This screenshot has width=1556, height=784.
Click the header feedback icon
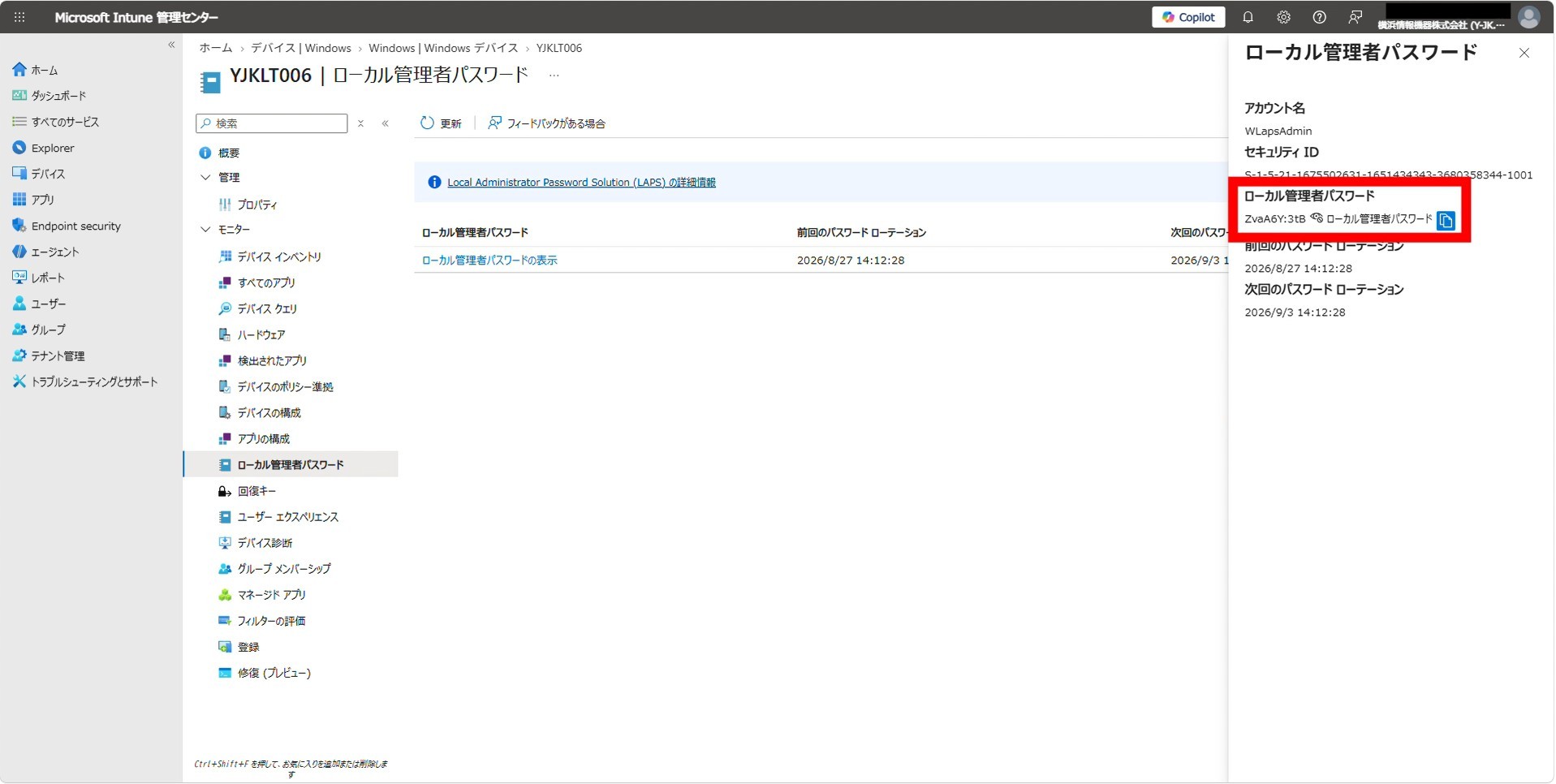pos(1355,17)
